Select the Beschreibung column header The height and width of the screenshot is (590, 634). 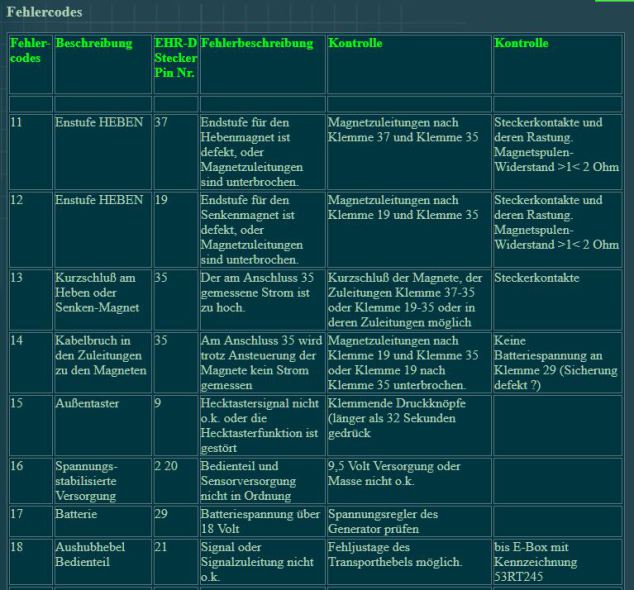pyautogui.click(x=94, y=44)
